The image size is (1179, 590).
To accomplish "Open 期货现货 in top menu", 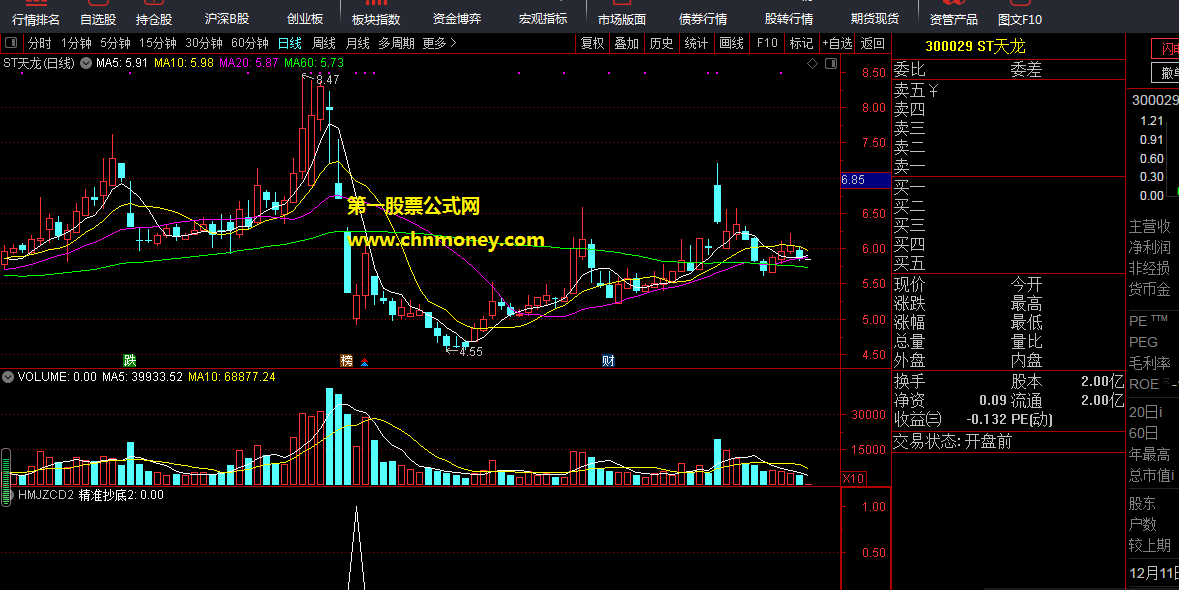I will (875, 19).
